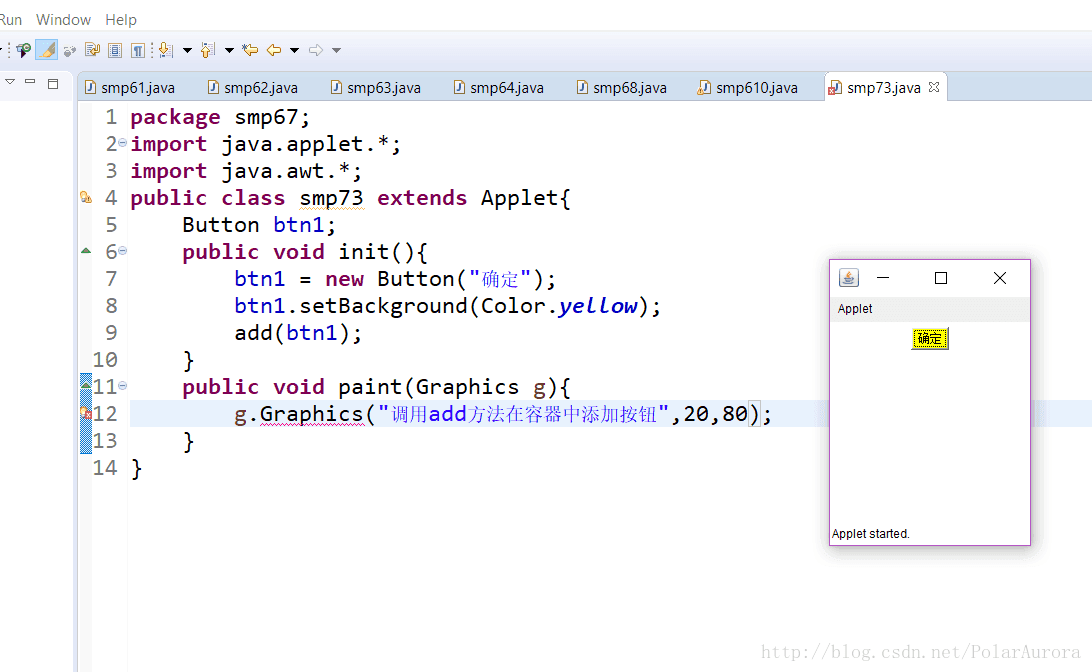Click line number 14 in the gutter

pyautogui.click(x=105, y=468)
